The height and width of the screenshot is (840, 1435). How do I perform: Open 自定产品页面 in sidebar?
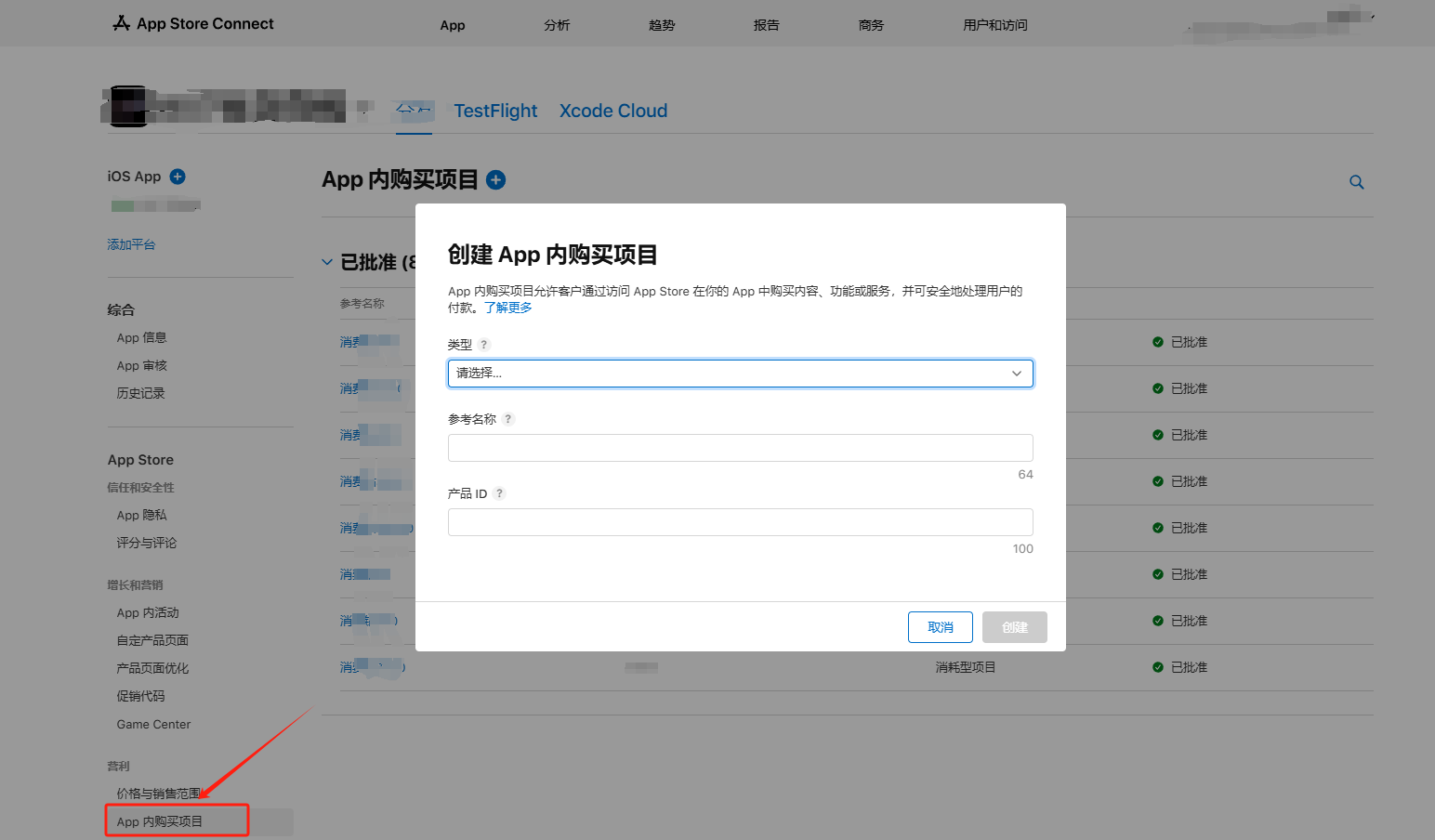click(x=152, y=640)
